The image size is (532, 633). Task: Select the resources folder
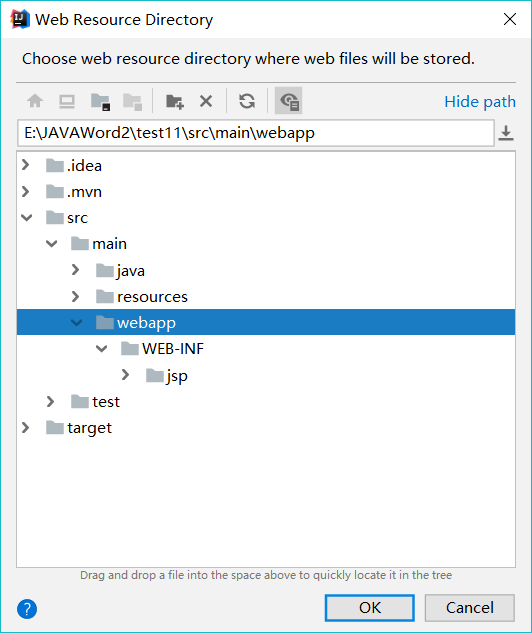pyautogui.click(x=153, y=297)
